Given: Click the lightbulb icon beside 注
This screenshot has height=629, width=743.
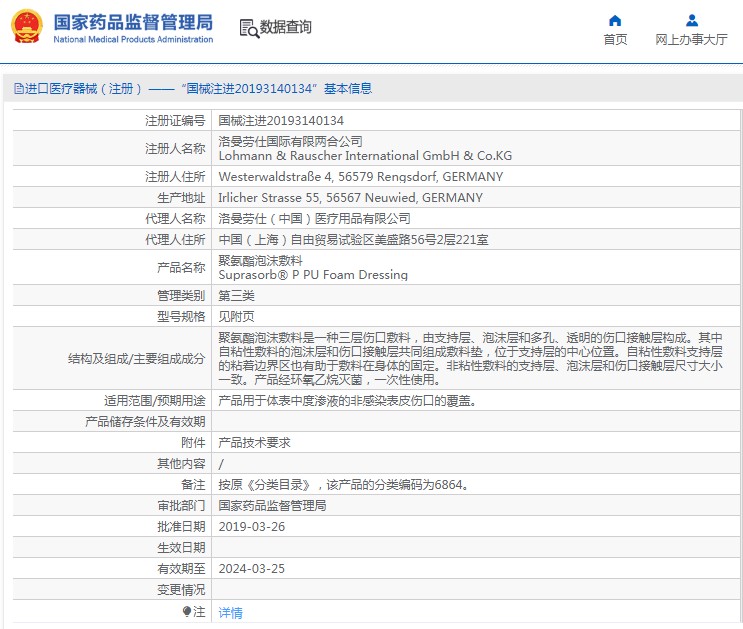Looking at the screenshot, I should coord(187,611).
